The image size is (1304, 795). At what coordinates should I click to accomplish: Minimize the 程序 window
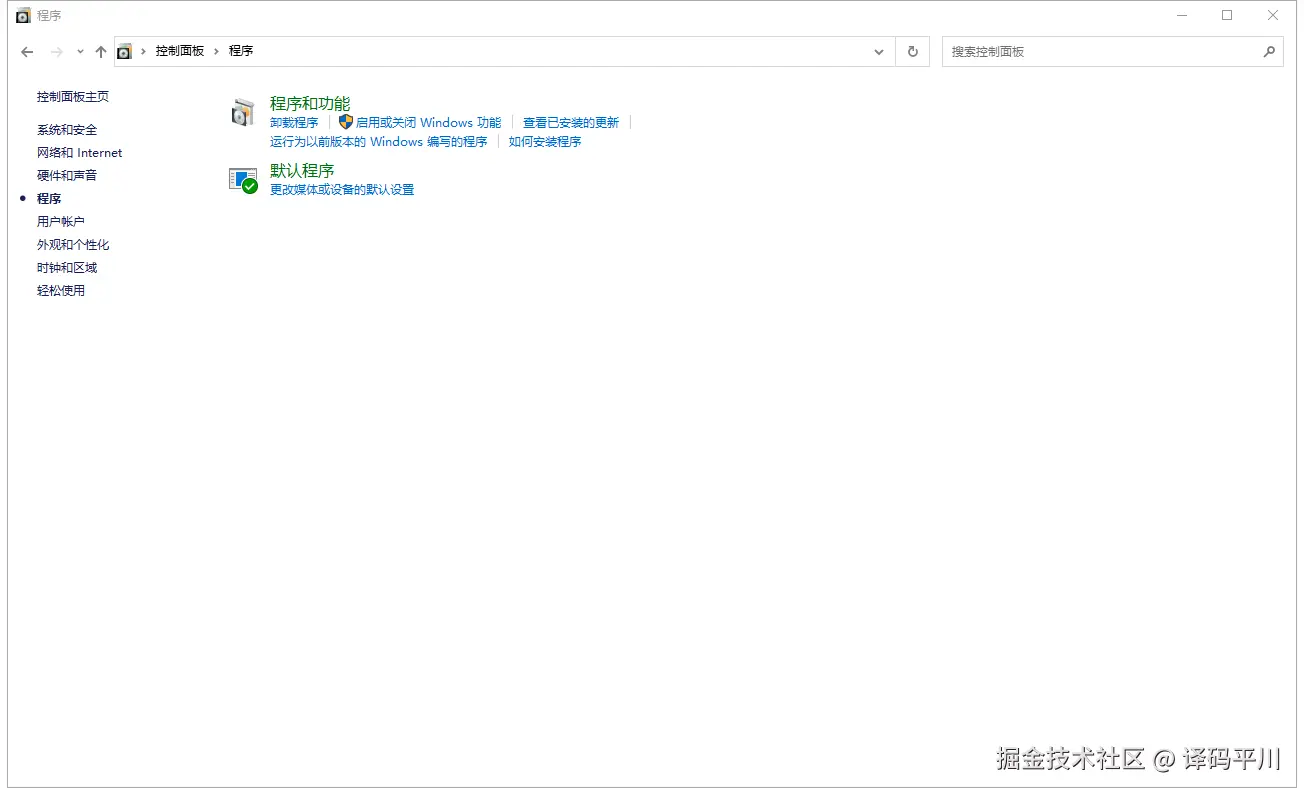(1182, 15)
